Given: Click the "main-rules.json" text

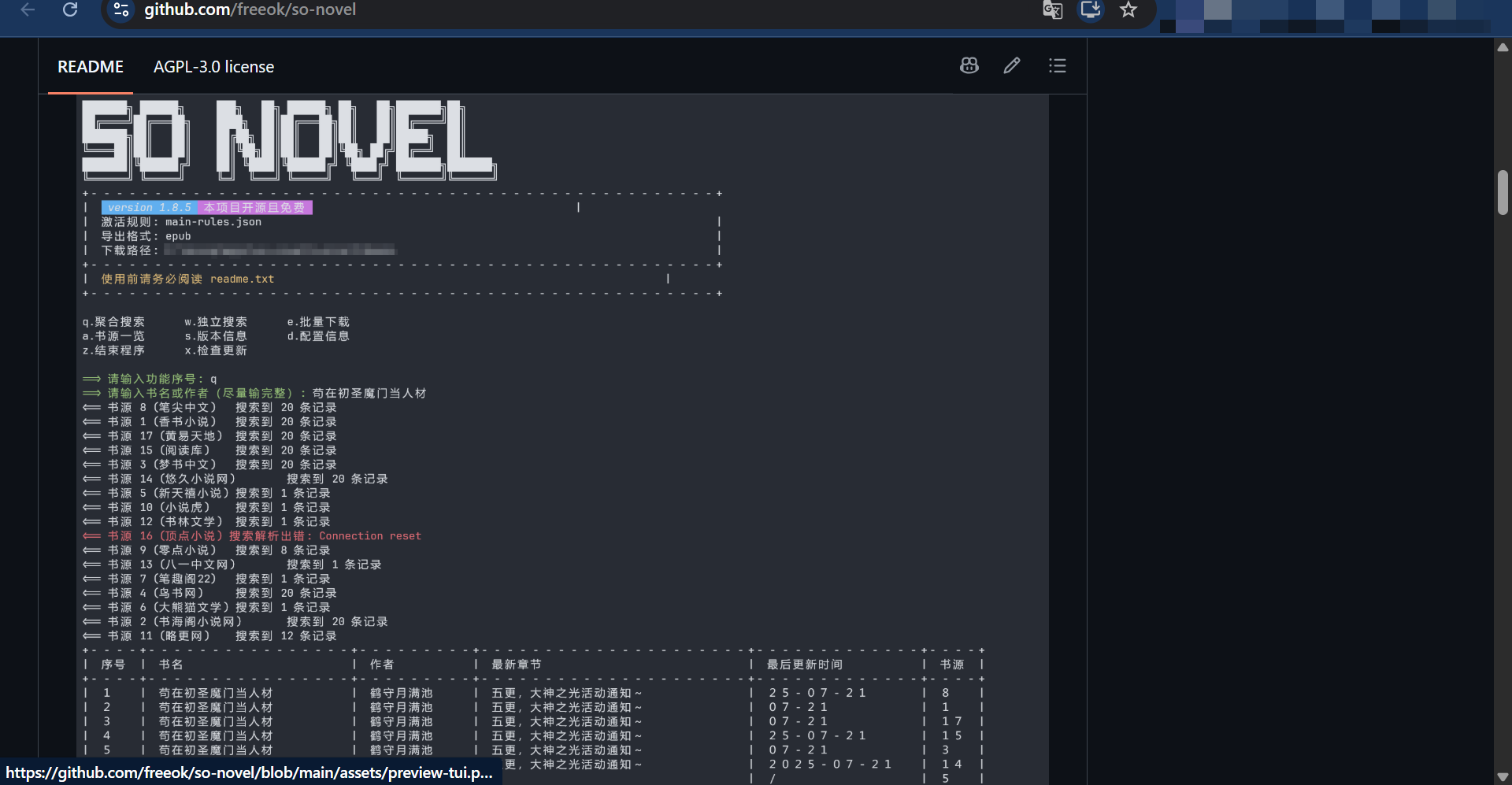Looking at the screenshot, I should [x=213, y=222].
